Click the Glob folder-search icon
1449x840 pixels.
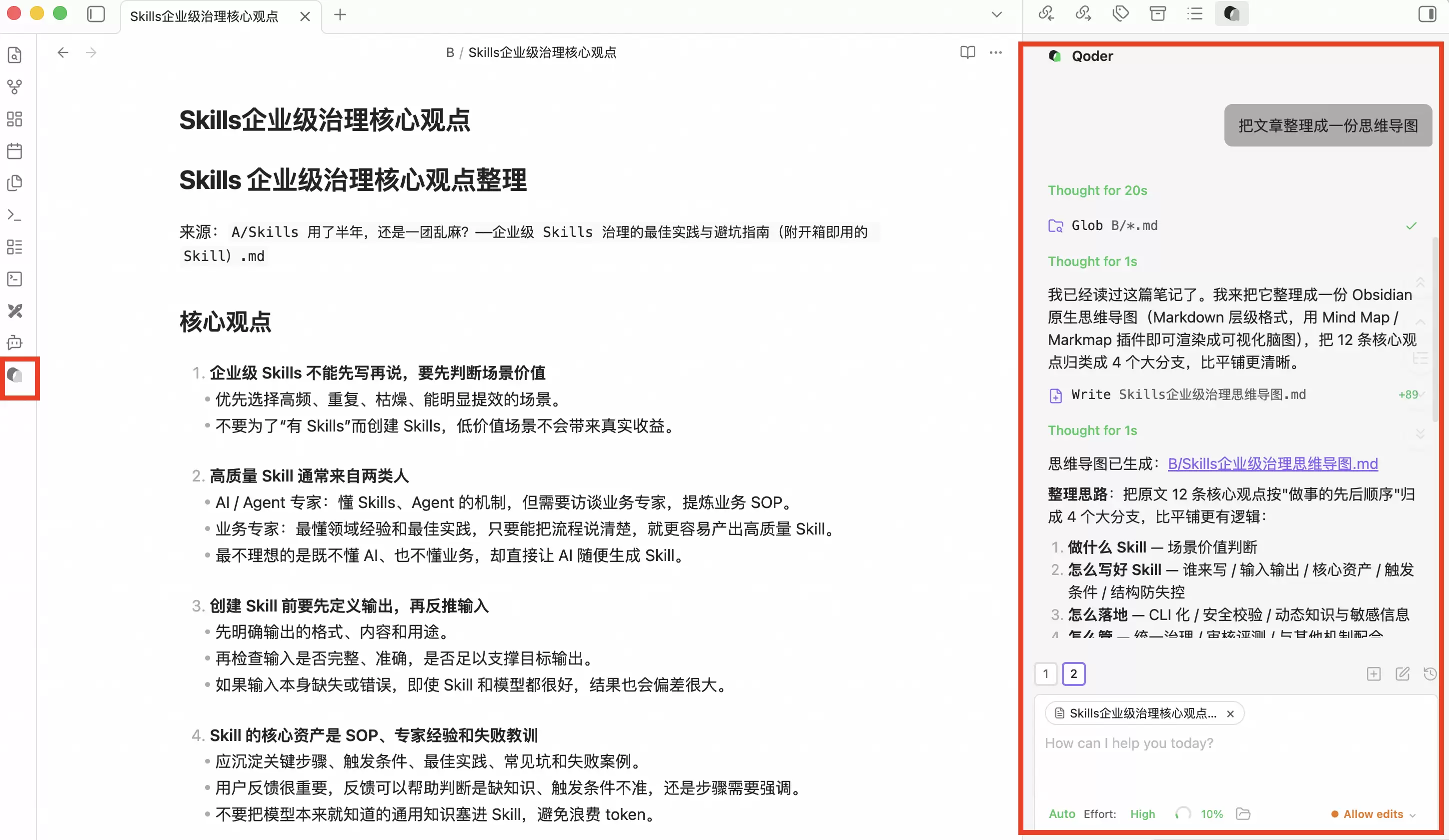pos(1056,226)
